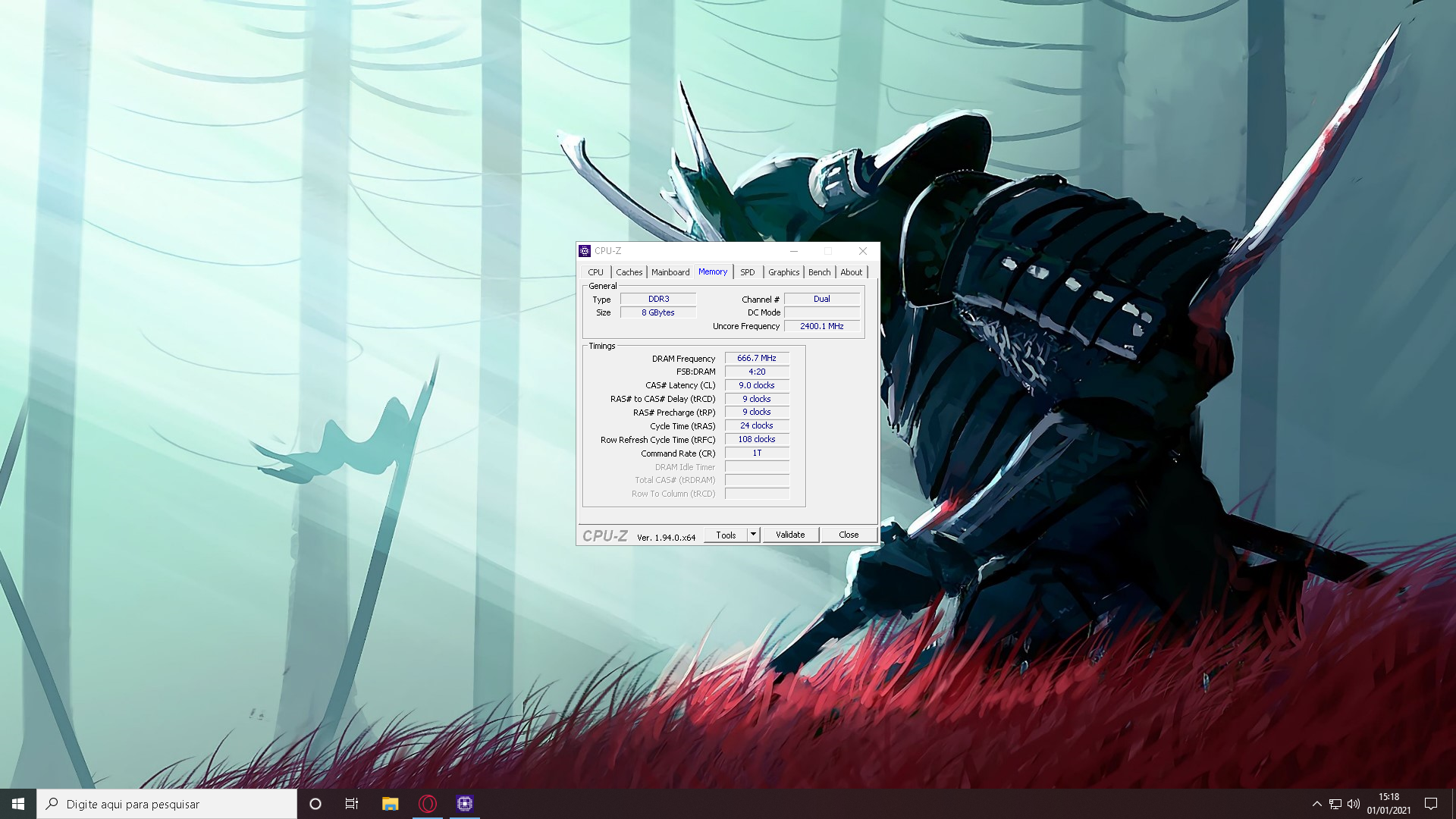This screenshot has width=1456, height=819.
Task: Click the Dual channel value
Action: [x=822, y=299]
